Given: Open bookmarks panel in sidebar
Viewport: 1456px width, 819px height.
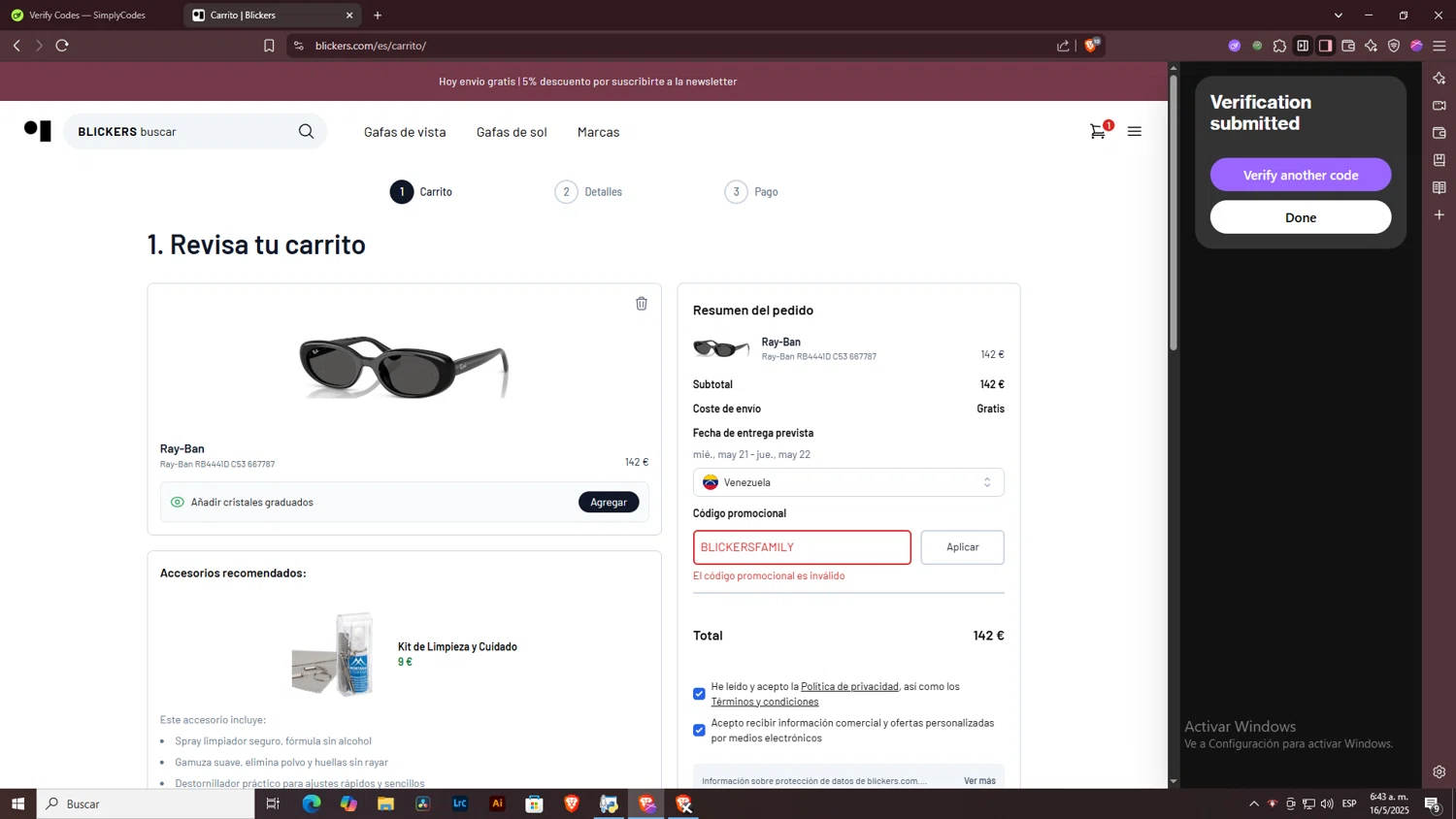Looking at the screenshot, I should point(1439,160).
